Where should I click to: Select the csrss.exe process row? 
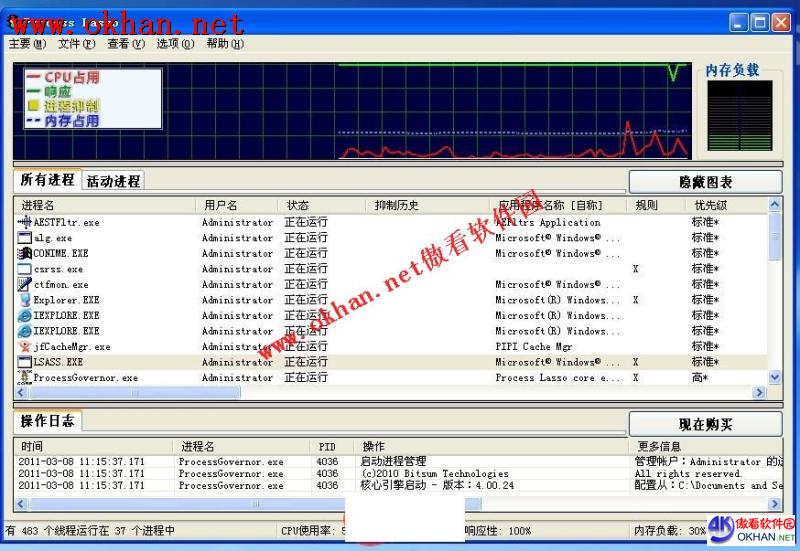(x=391, y=269)
